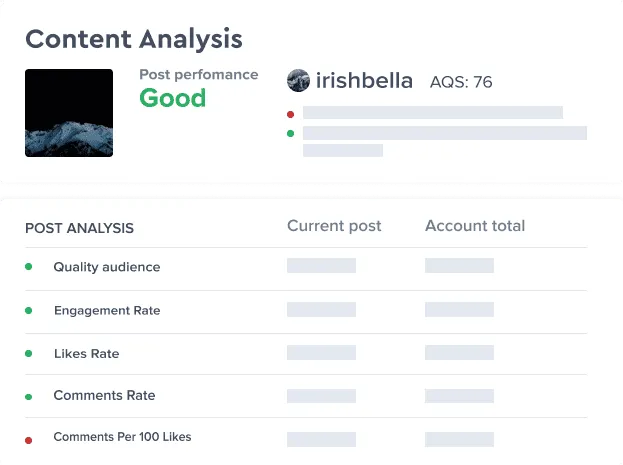Click the Post perfomance label
623x465 pixels.
coord(199,75)
